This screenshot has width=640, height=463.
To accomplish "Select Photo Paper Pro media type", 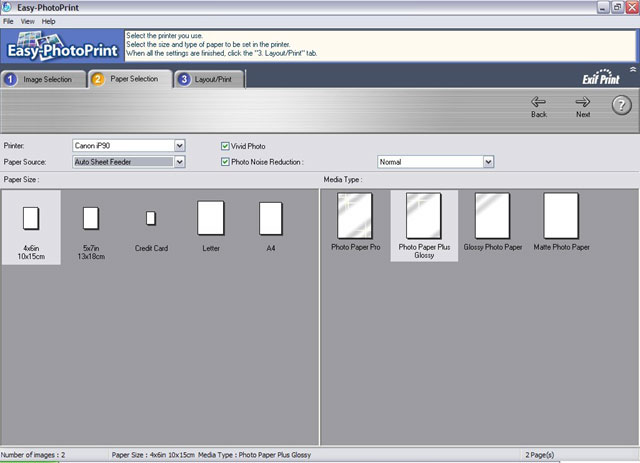I will pos(355,216).
